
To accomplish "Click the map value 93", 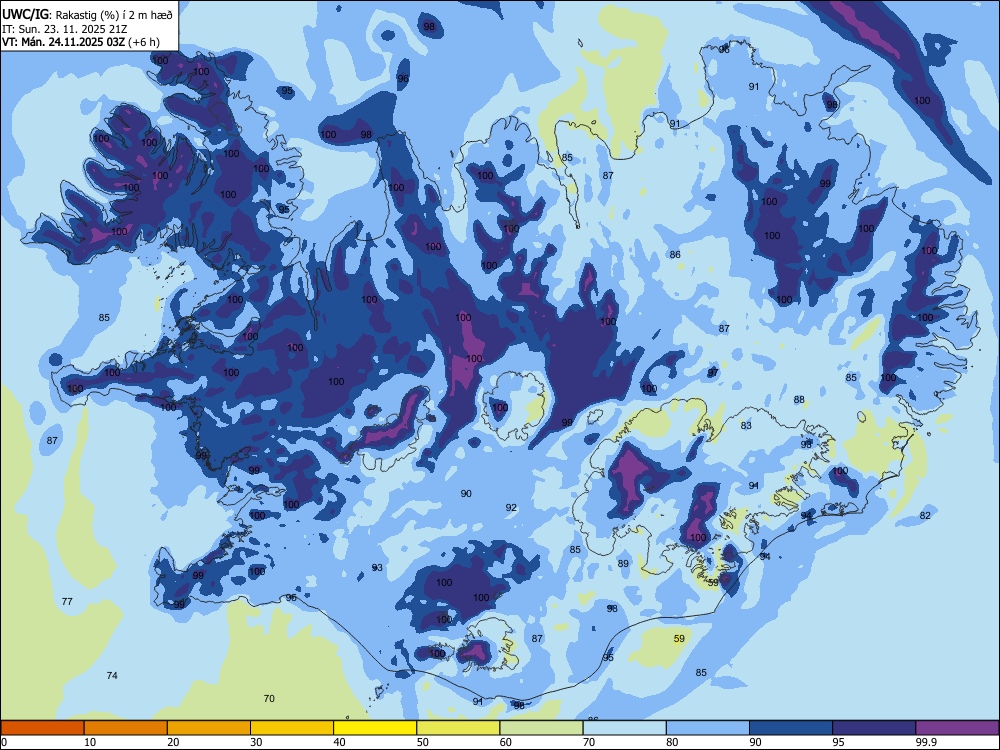I will click(x=377, y=568).
